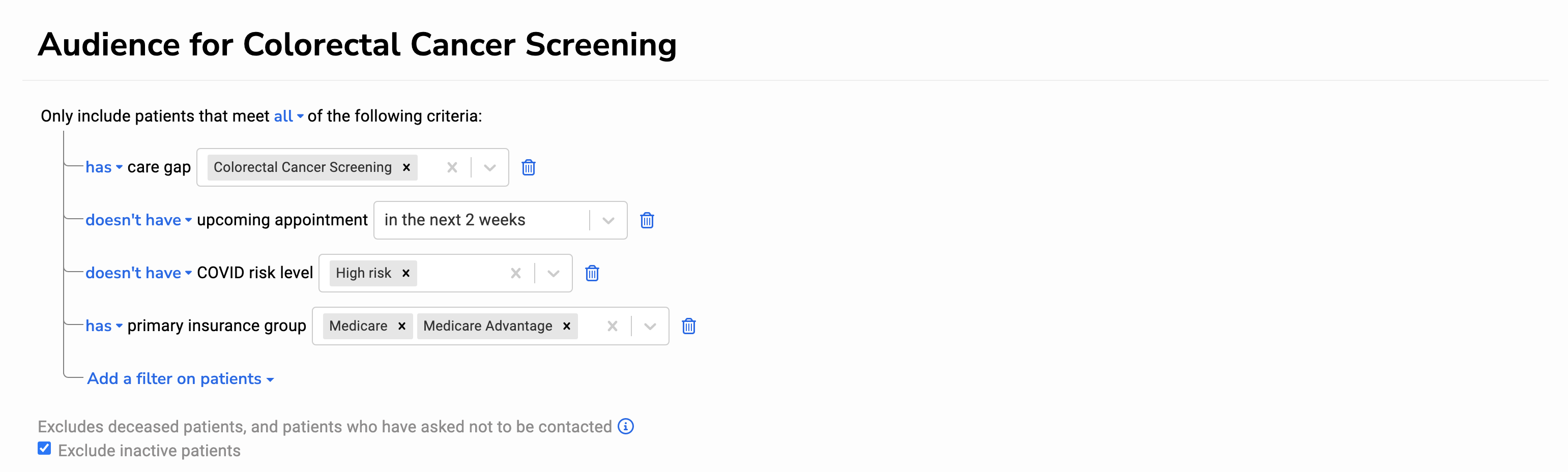This screenshot has width=1568, height=472.
Task: Uncheck Exclude inactive patients checkbox
Action: point(44,449)
